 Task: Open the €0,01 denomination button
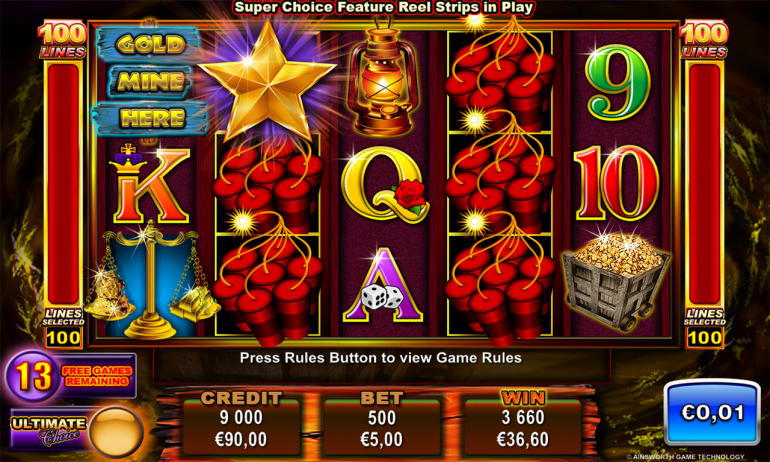tap(713, 412)
